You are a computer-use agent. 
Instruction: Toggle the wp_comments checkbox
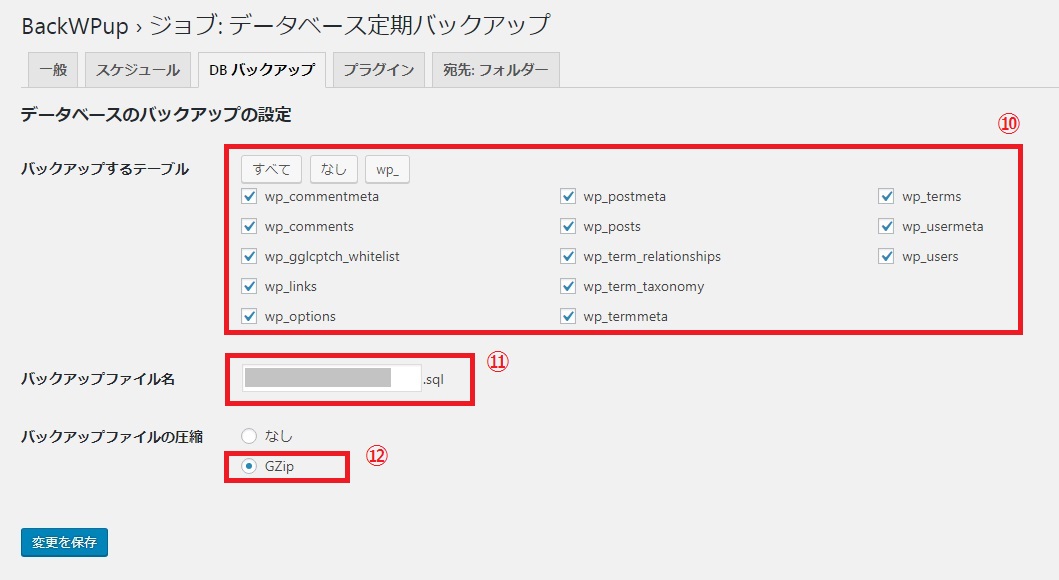pos(249,227)
